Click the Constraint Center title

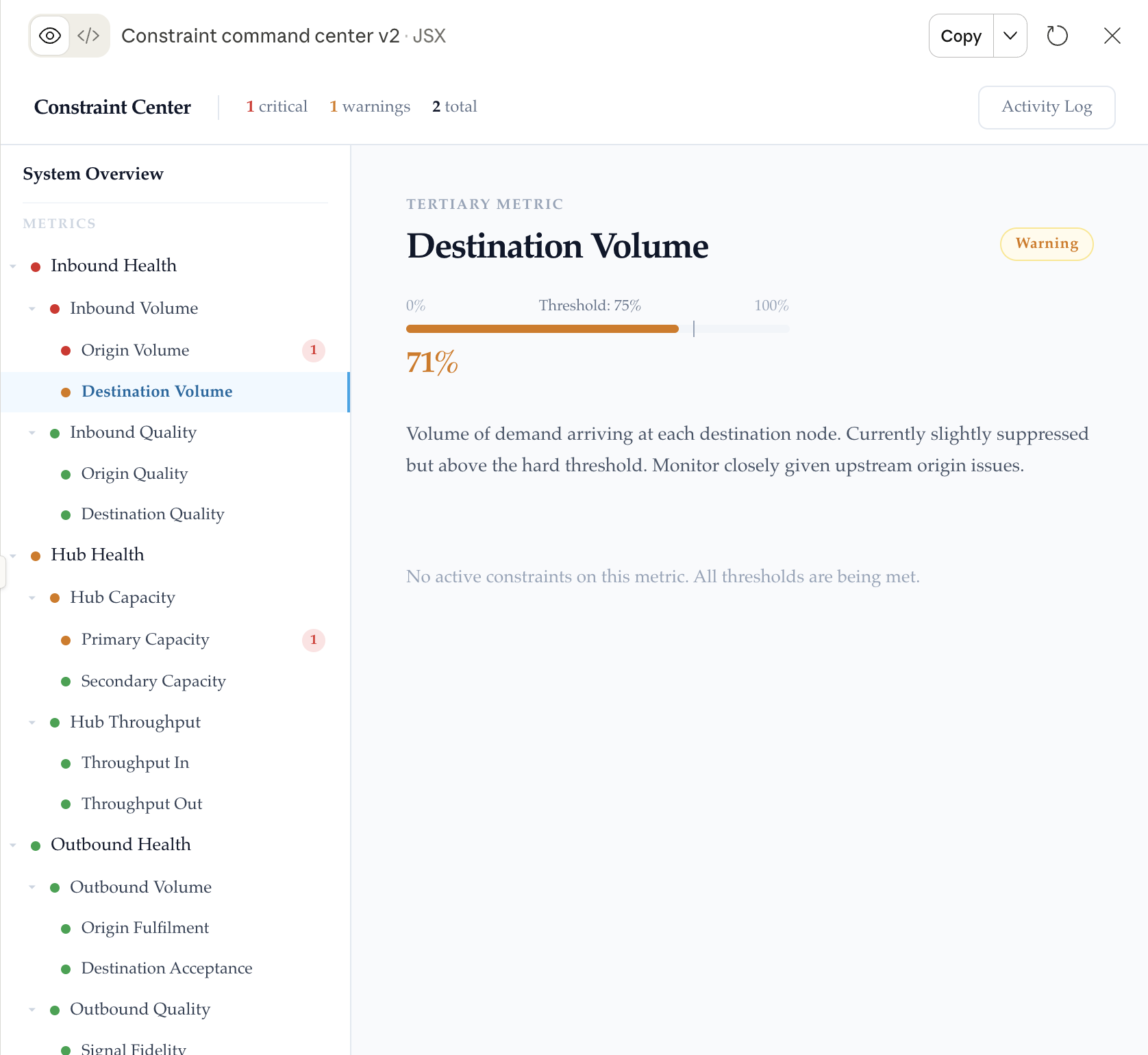pos(112,107)
